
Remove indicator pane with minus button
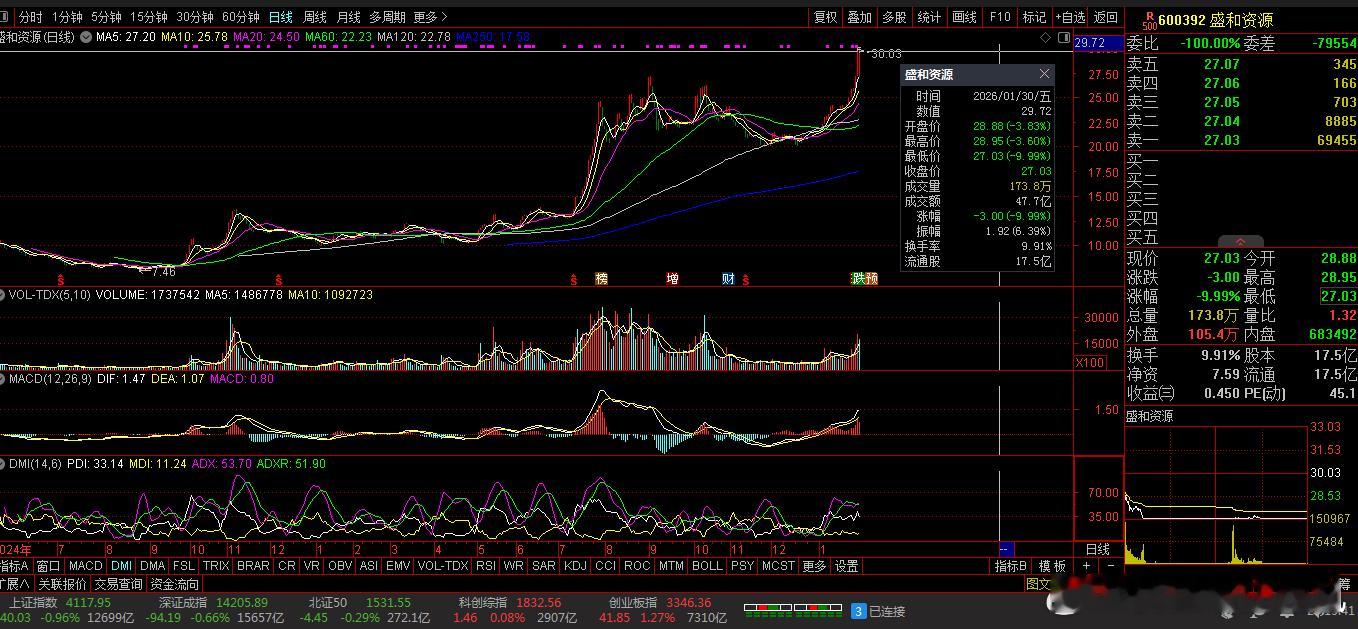pyautogui.click(x=1111, y=566)
